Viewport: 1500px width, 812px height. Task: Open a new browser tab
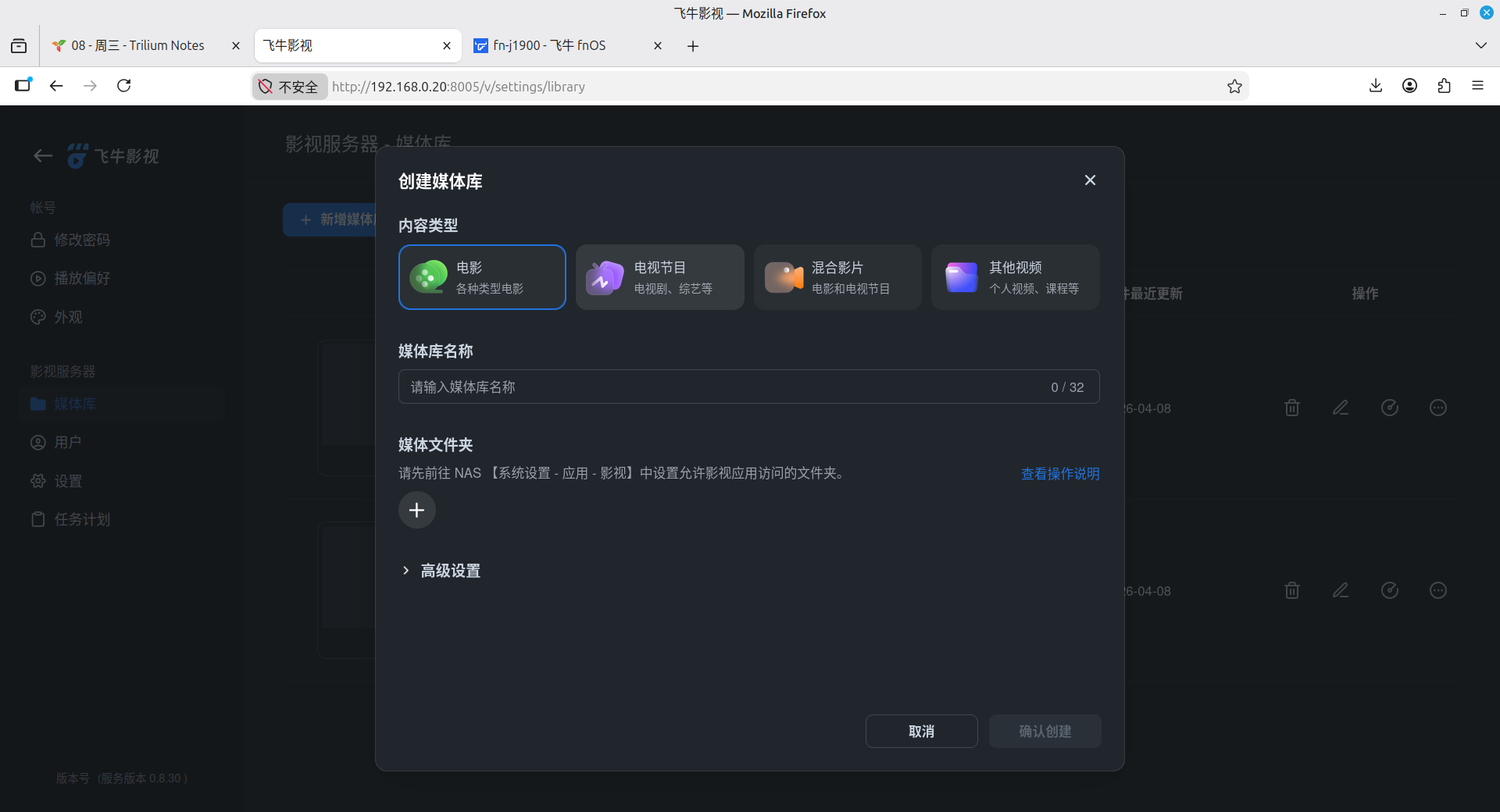pyautogui.click(x=693, y=46)
